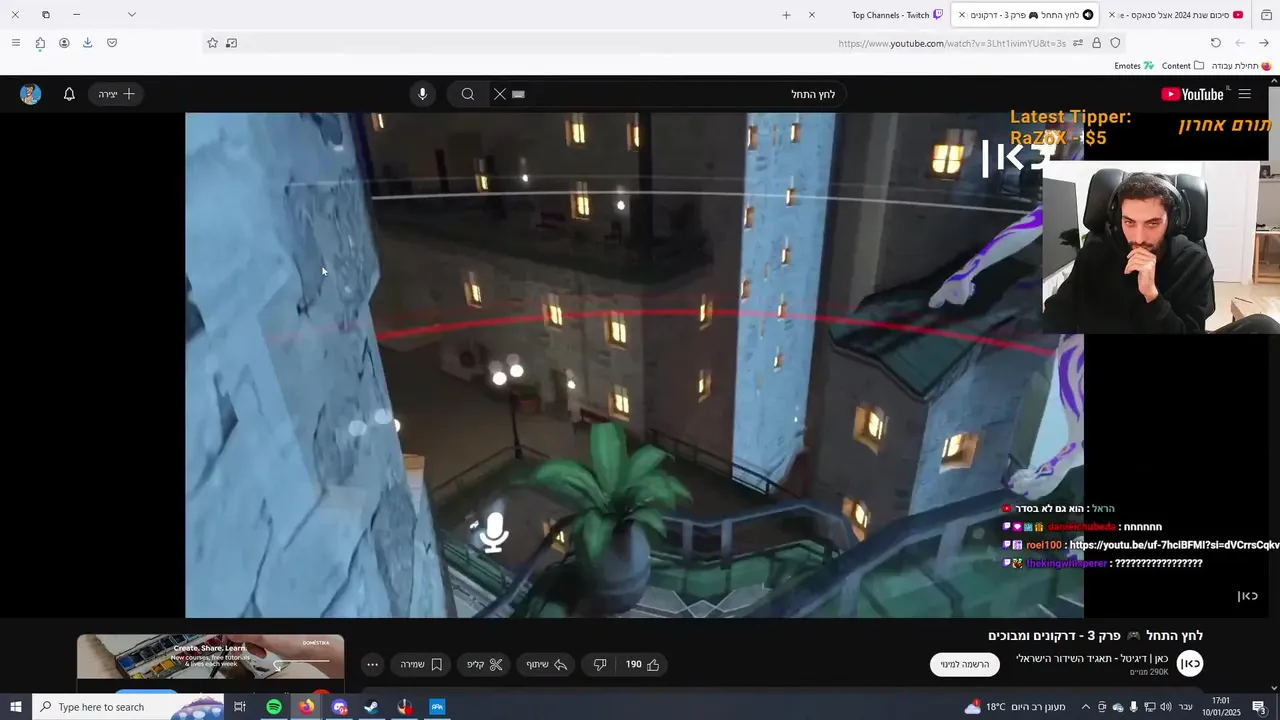The width and height of the screenshot is (1280, 720).
Task: Start a voice search with the microphone
Action: click(x=422, y=94)
